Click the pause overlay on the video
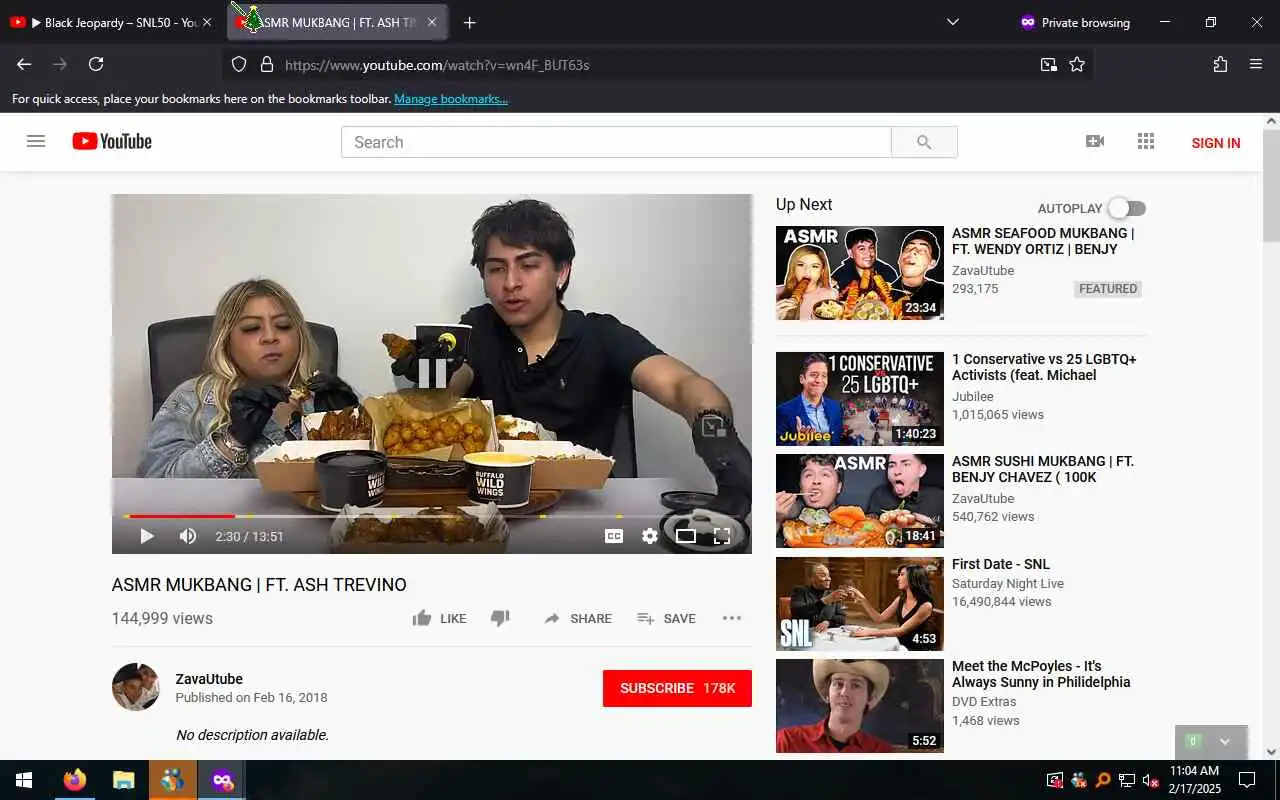 pyautogui.click(x=432, y=373)
